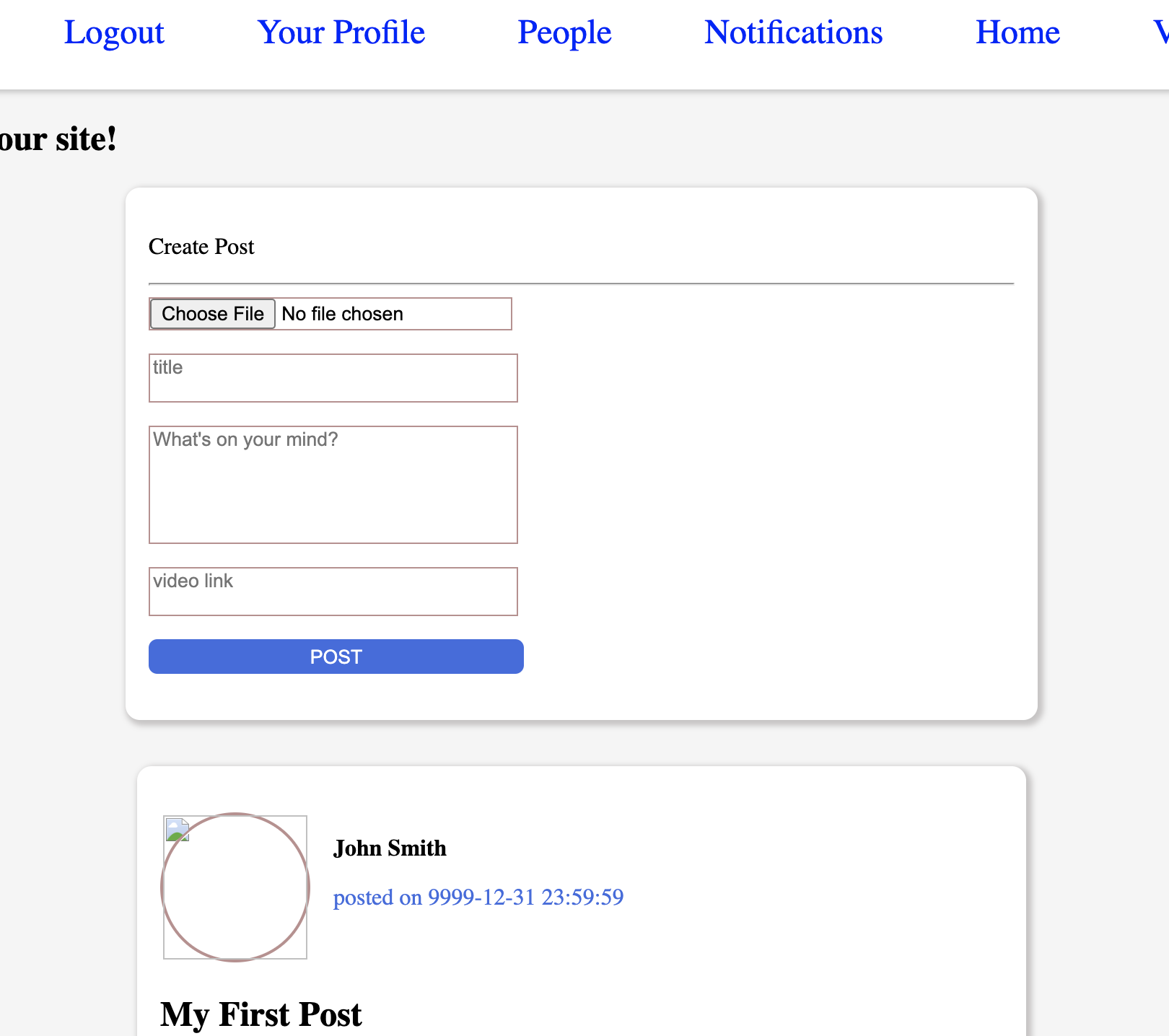Go to the People page
The width and height of the screenshot is (1169, 1036).
coord(564,33)
